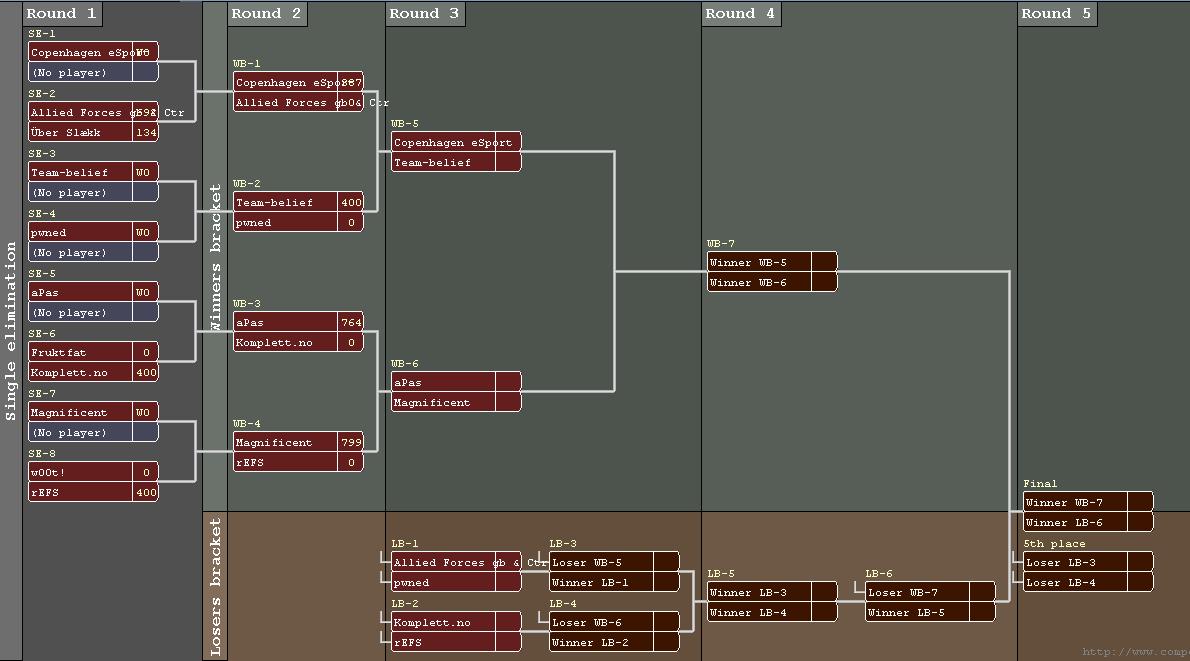This screenshot has width=1190, height=661.
Task: Select Über Slækk in match SE-2
Action: (93, 132)
